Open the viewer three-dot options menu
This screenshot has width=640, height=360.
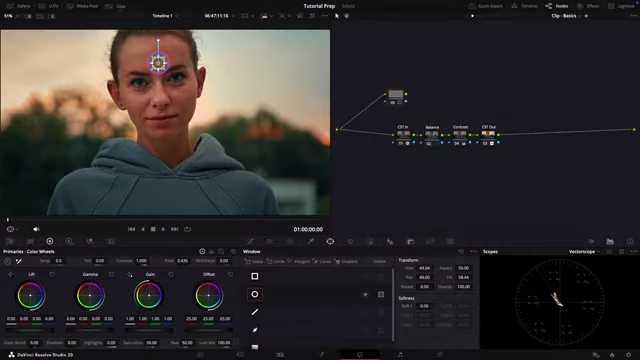click(x=324, y=16)
